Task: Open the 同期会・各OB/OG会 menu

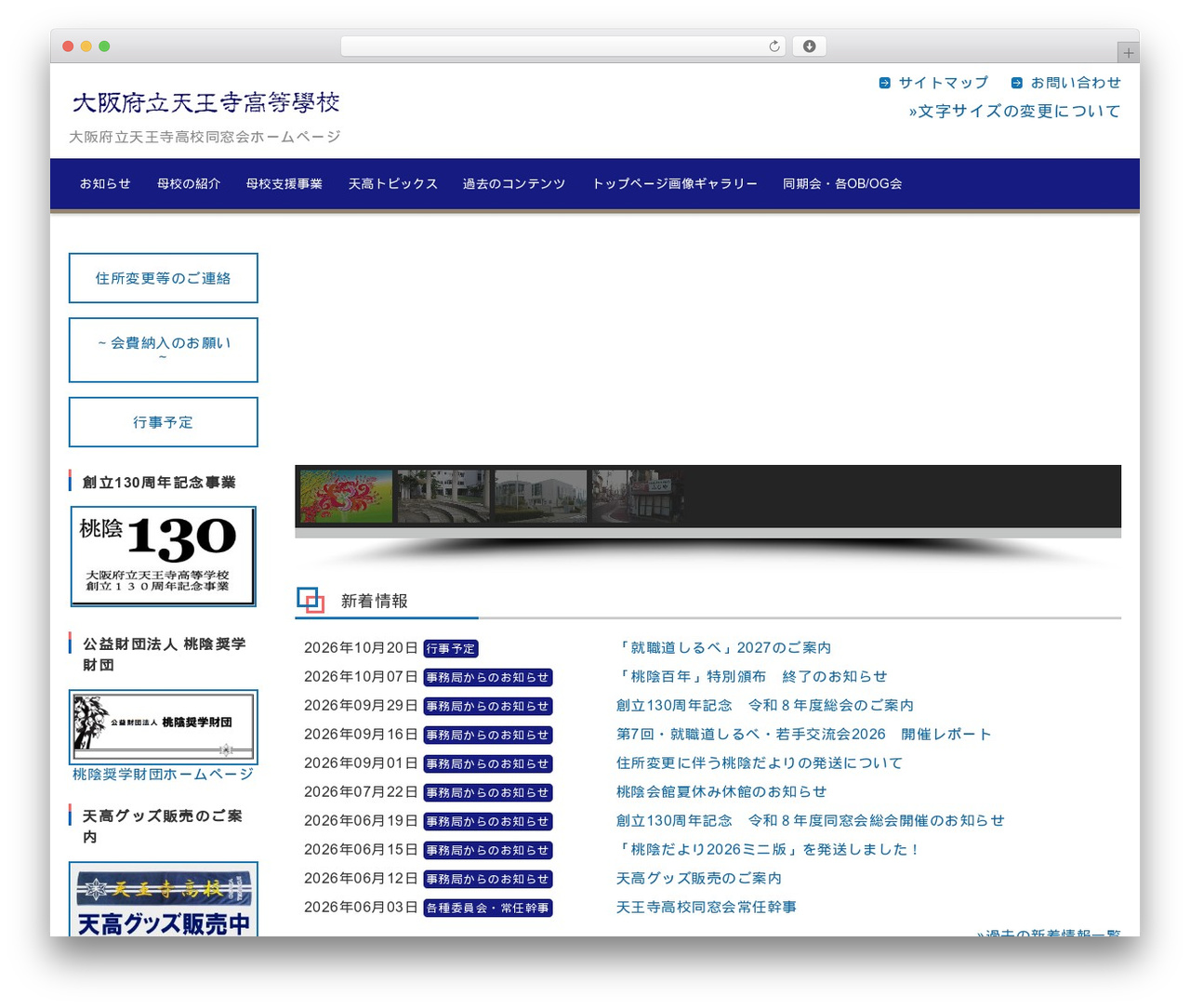Action: pos(842,184)
